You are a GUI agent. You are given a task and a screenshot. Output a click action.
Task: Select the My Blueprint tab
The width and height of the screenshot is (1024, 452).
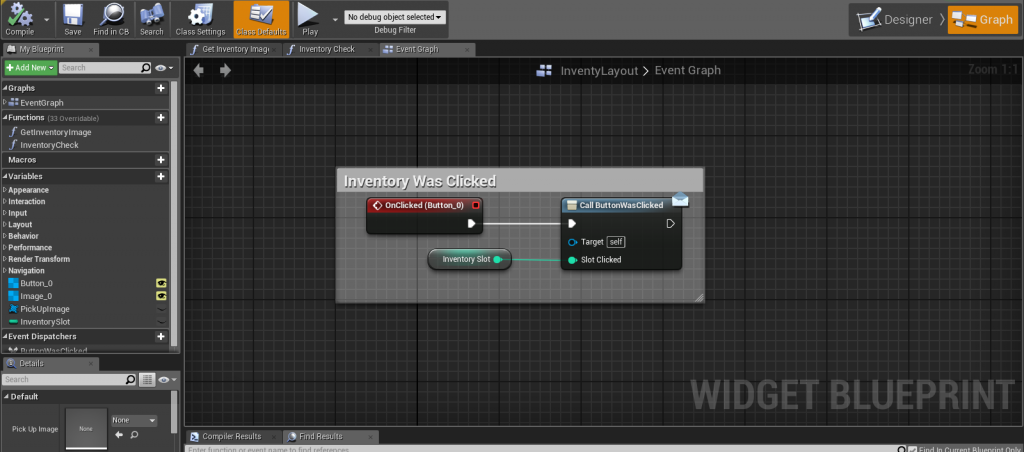pos(40,50)
